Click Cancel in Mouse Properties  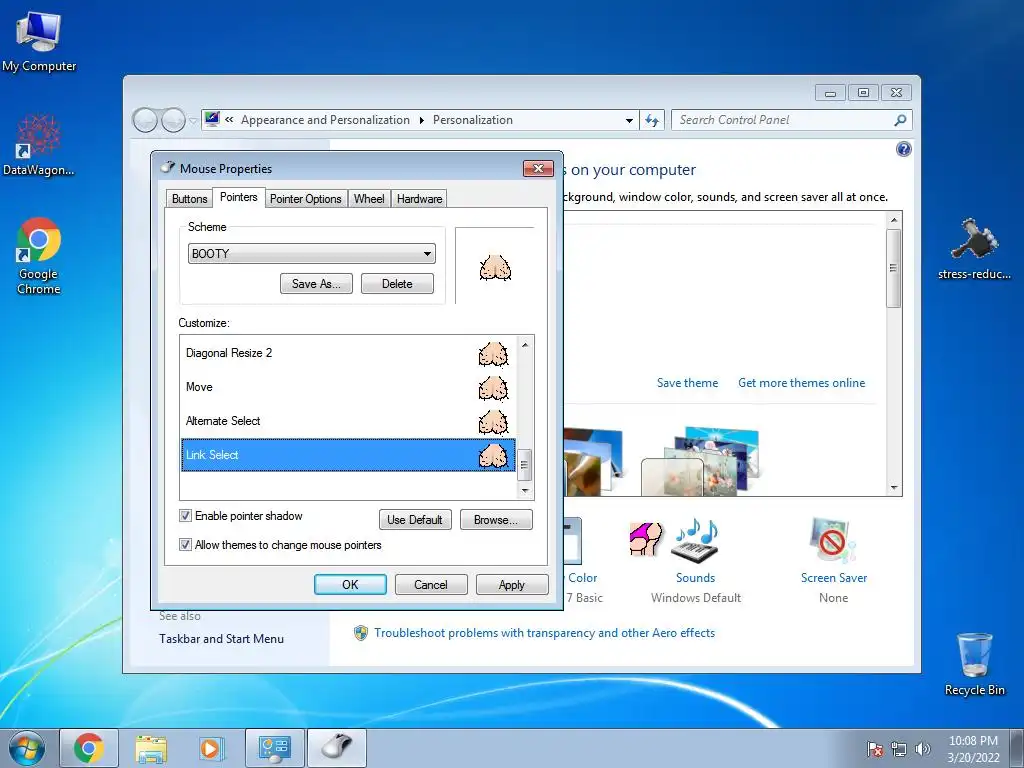tap(431, 584)
